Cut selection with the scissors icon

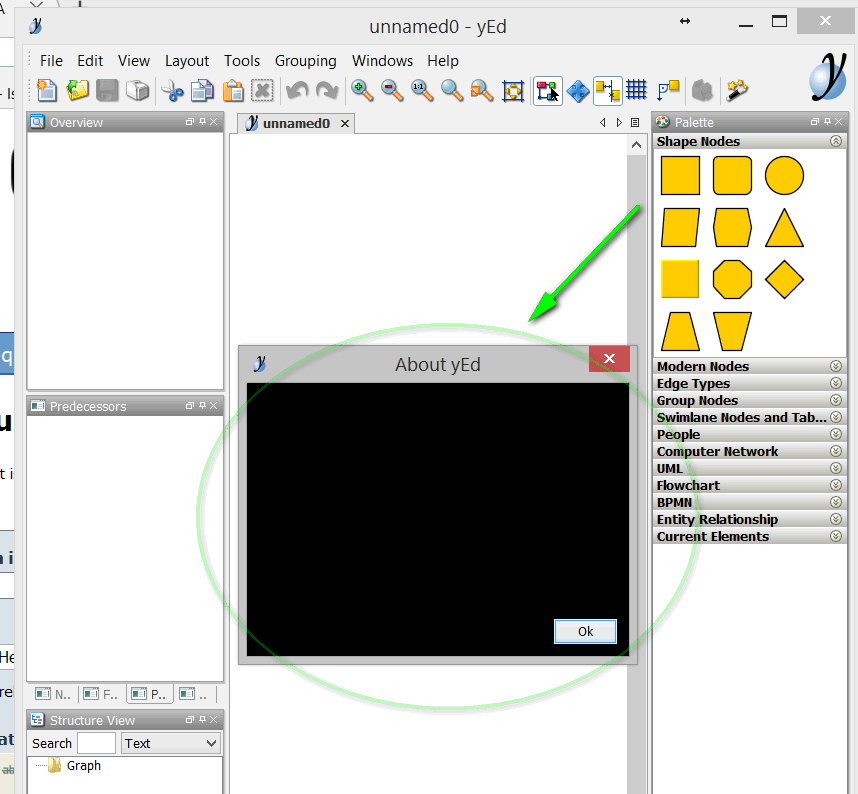tap(173, 90)
